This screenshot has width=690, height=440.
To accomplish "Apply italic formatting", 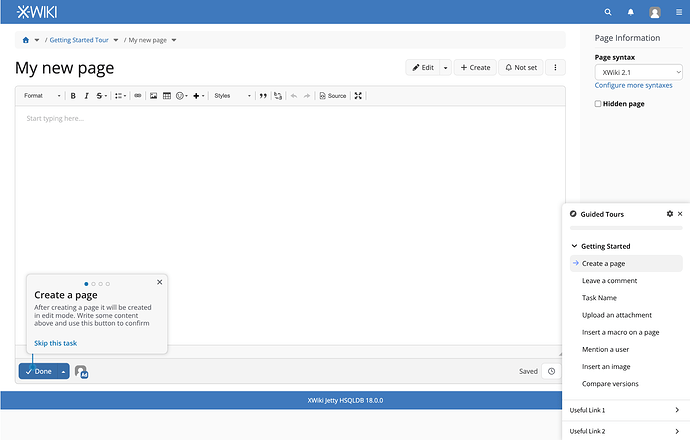I will [86, 95].
